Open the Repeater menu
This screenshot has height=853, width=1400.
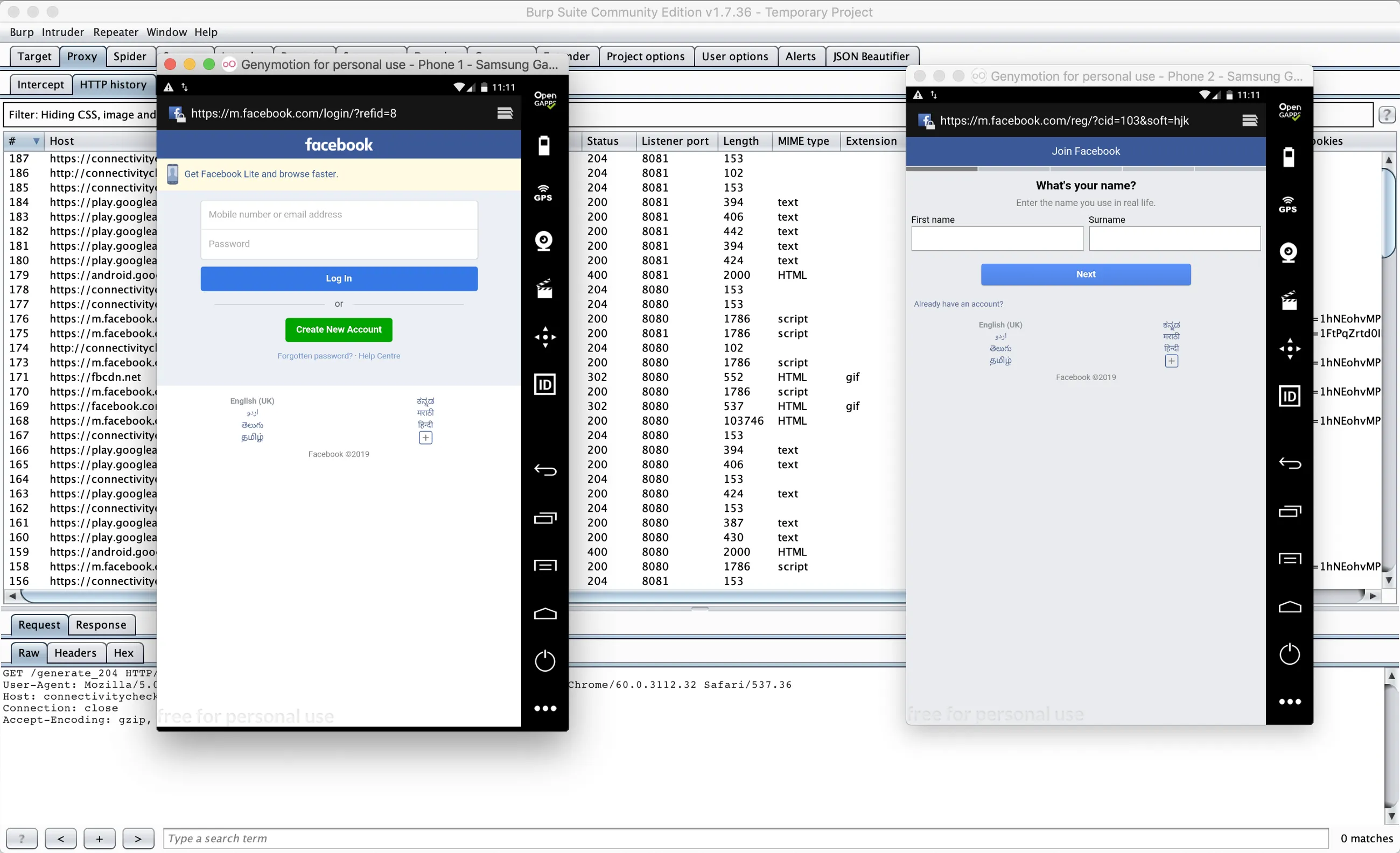(x=115, y=32)
